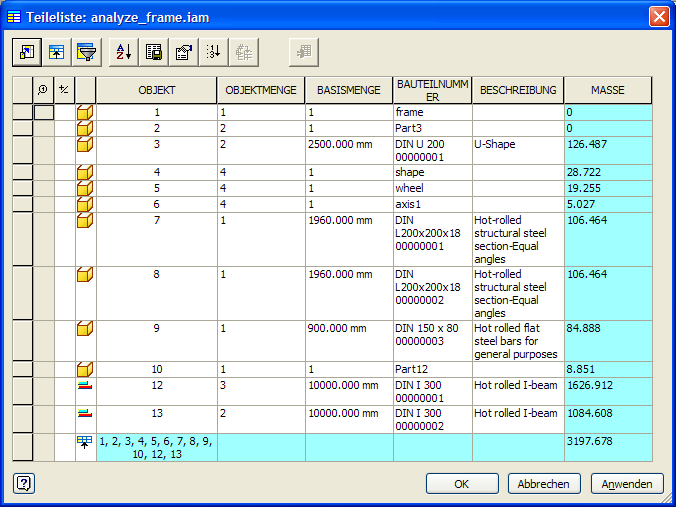Open Filter Settings with the funnel icon
This screenshot has height=507, width=676.
87,52
